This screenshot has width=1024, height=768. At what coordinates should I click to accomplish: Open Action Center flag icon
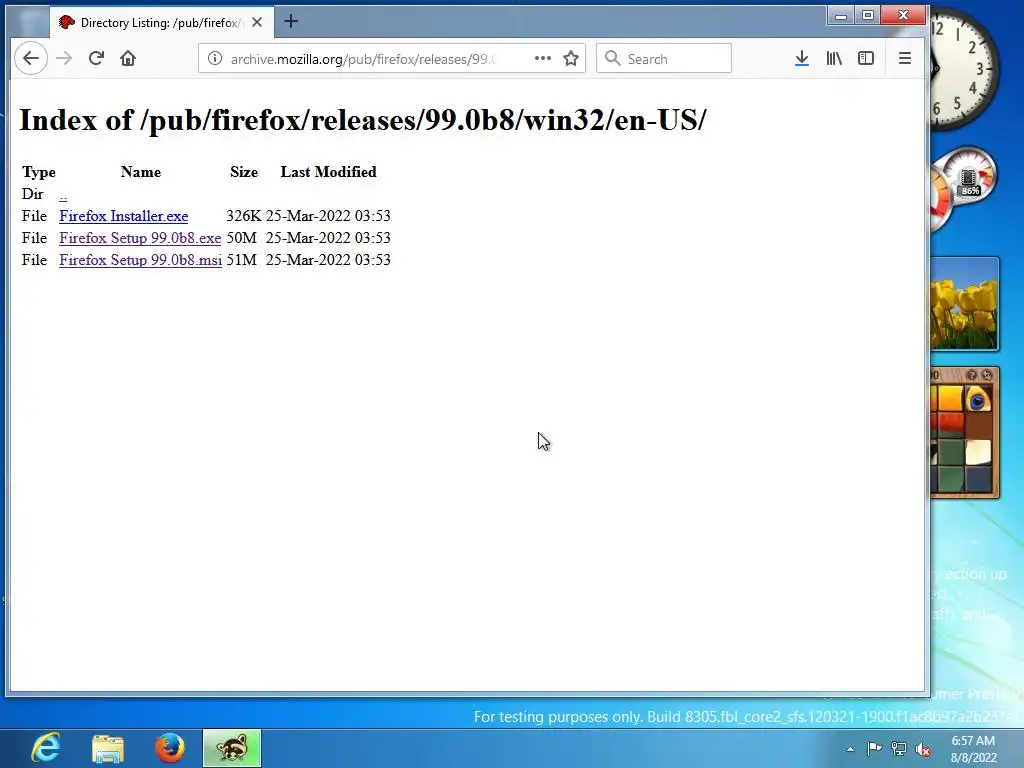[x=874, y=748]
